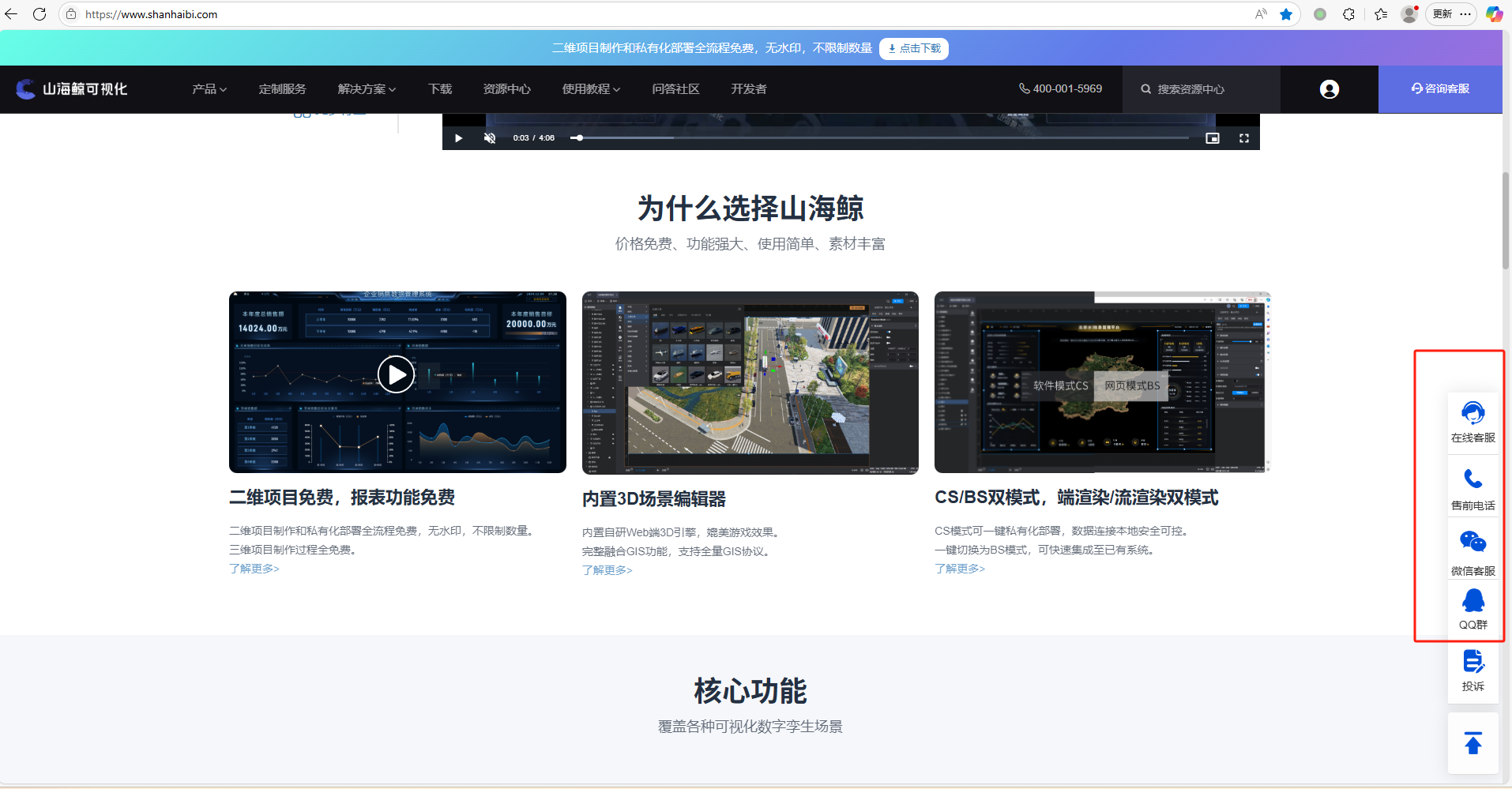1512x789 pixels.
Task: Refresh the shanhaibi.com page
Action: click(39, 14)
